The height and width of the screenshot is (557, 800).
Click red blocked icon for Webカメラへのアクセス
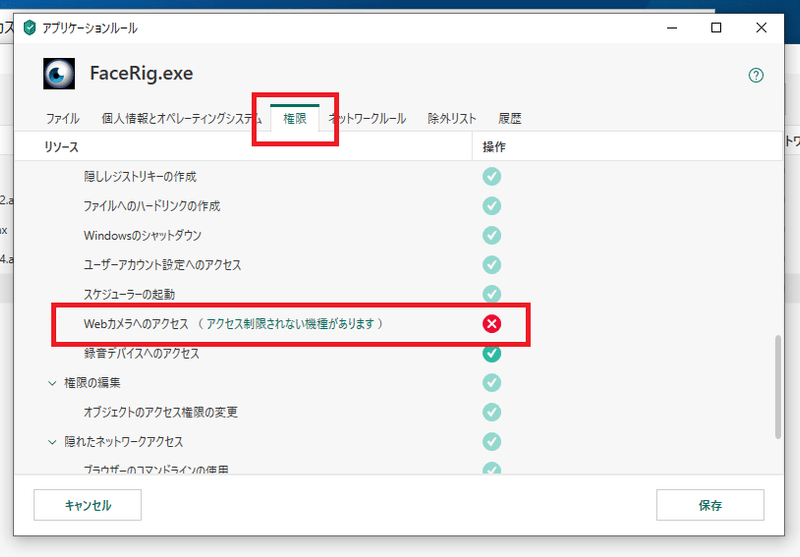point(492,323)
